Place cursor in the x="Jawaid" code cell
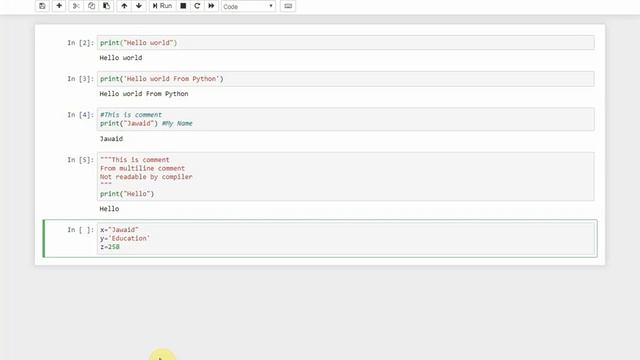The height and width of the screenshot is (360, 640). pyautogui.click(x=345, y=238)
